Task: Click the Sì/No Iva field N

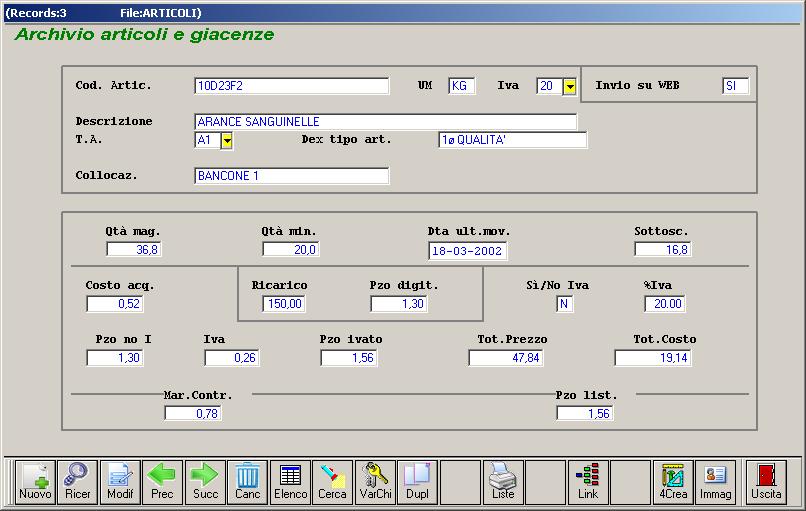Action: click(x=564, y=304)
